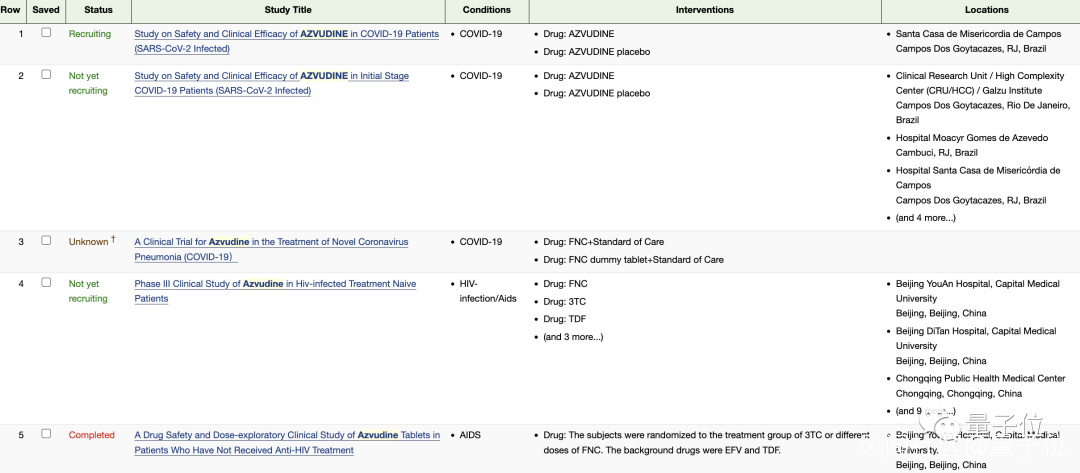Open Phase III Azvudine HIV-infected study link
The height and width of the screenshot is (473, 1080).
[275, 291]
